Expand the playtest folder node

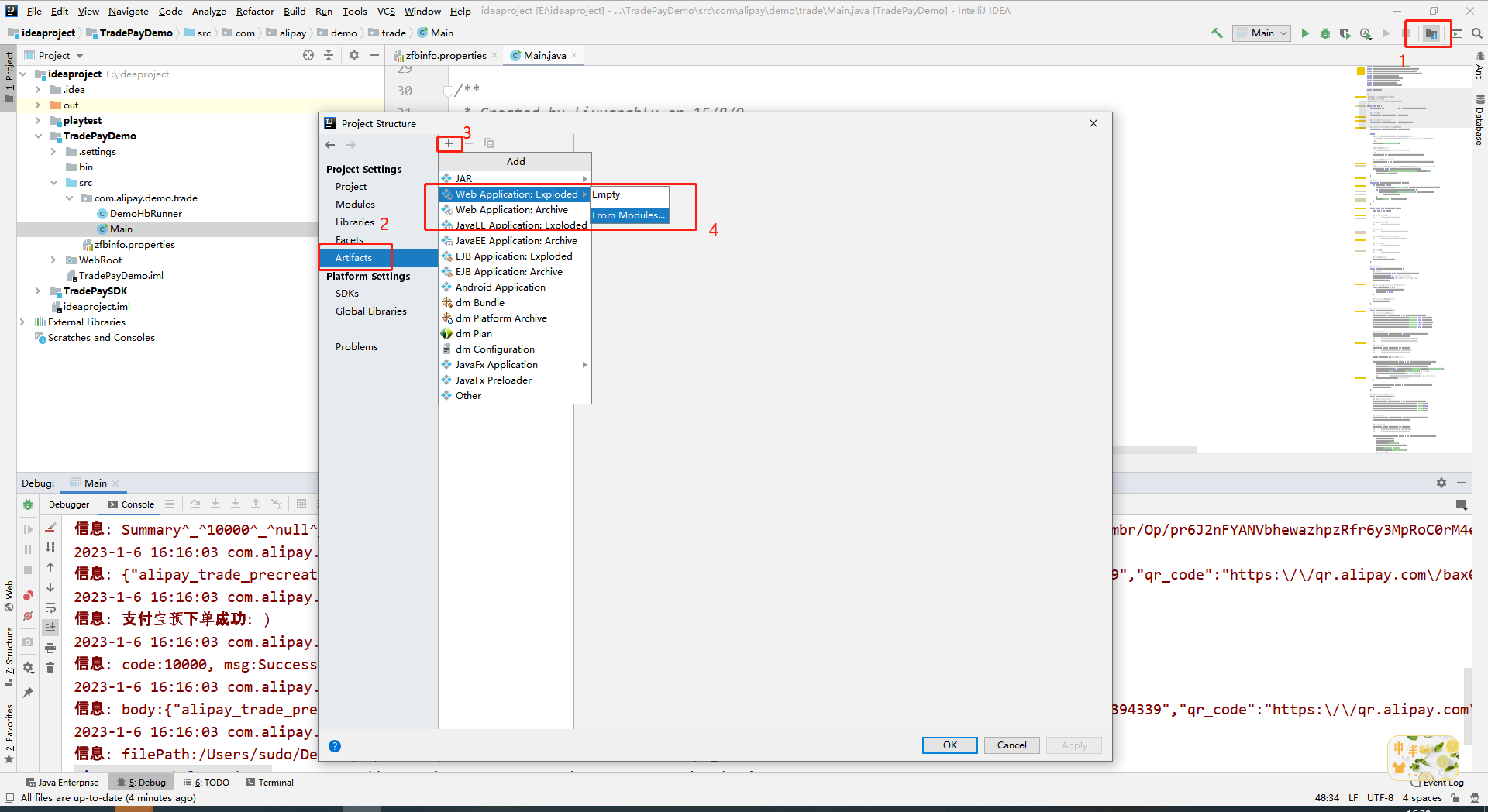point(38,121)
